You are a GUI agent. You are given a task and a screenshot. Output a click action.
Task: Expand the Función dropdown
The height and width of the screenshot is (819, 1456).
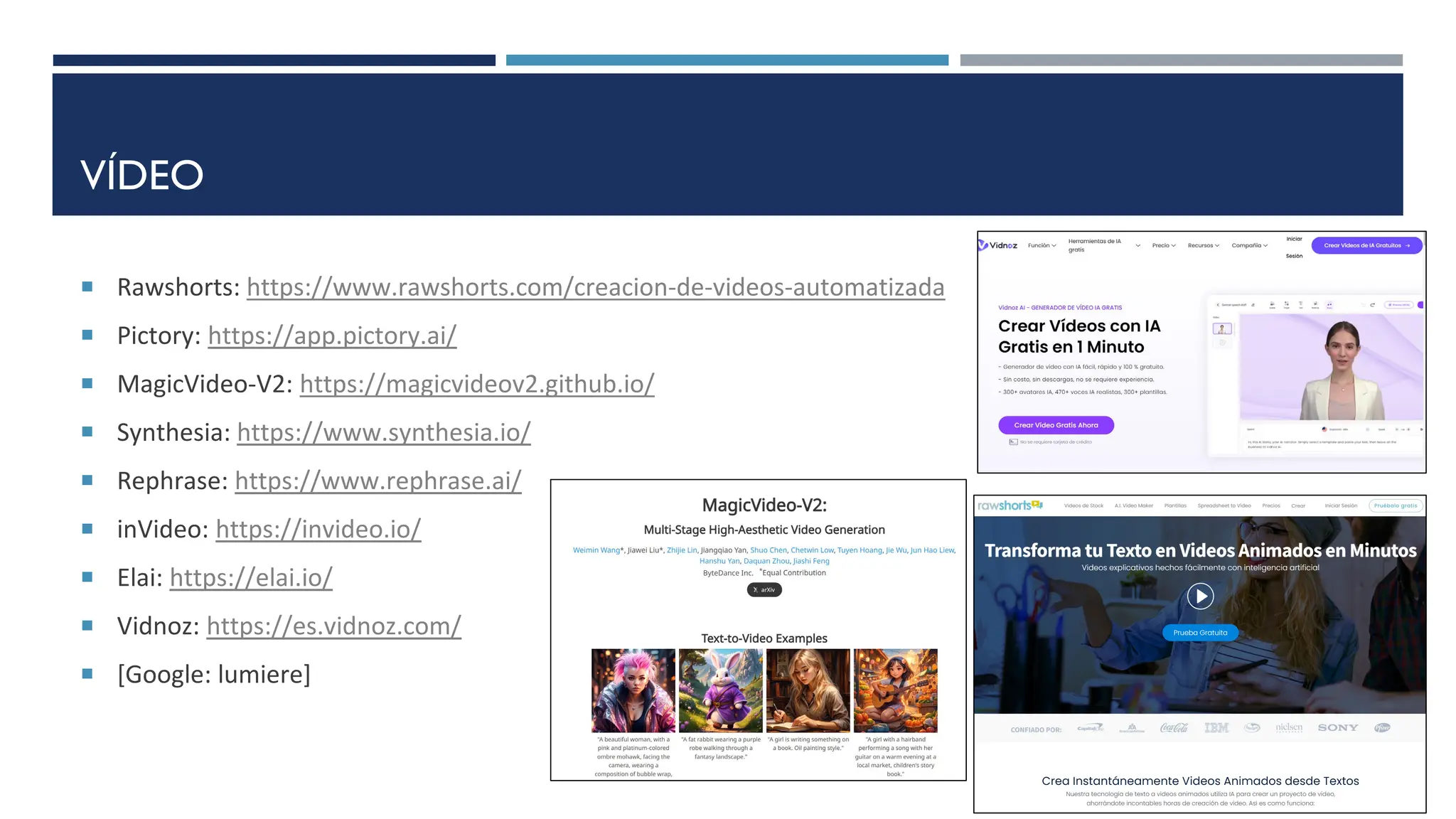point(1042,245)
